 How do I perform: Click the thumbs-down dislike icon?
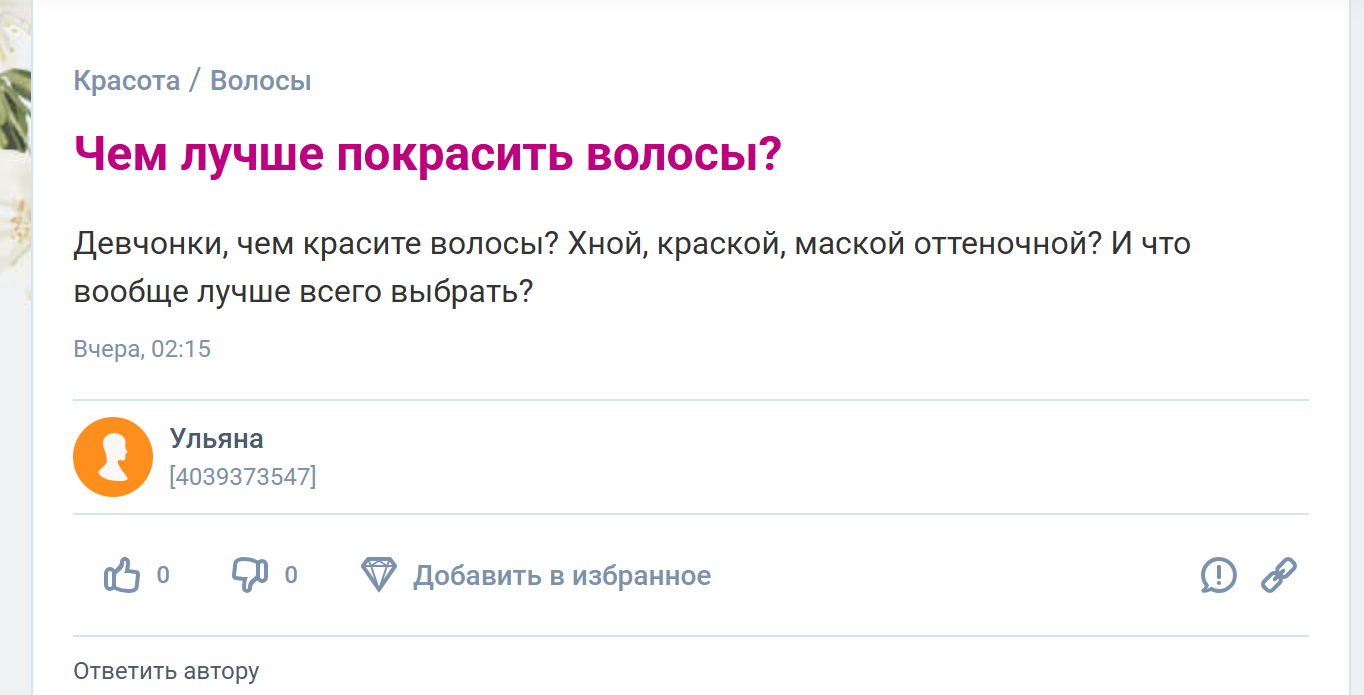(x=249, y=575)
